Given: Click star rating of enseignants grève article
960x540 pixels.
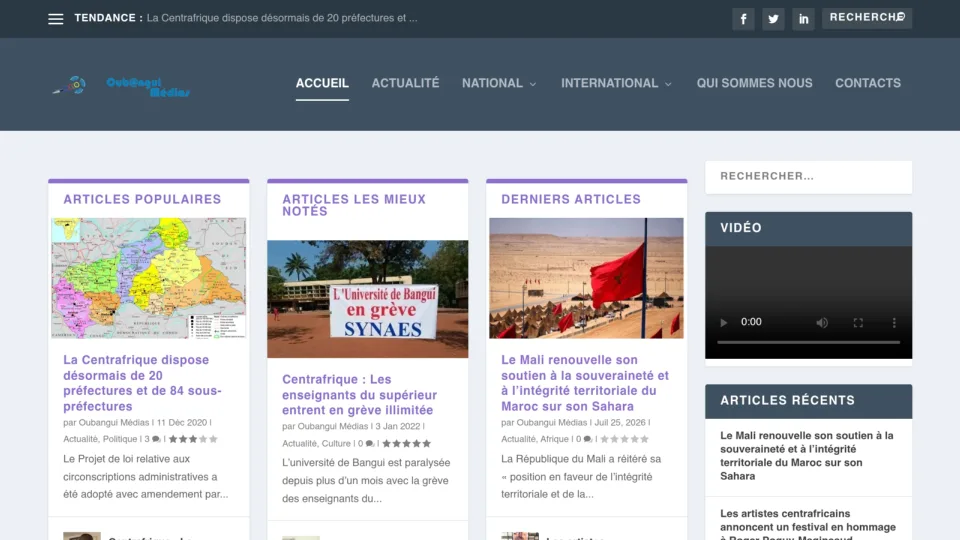Looking at the screenshot, I should pos(407,443).
